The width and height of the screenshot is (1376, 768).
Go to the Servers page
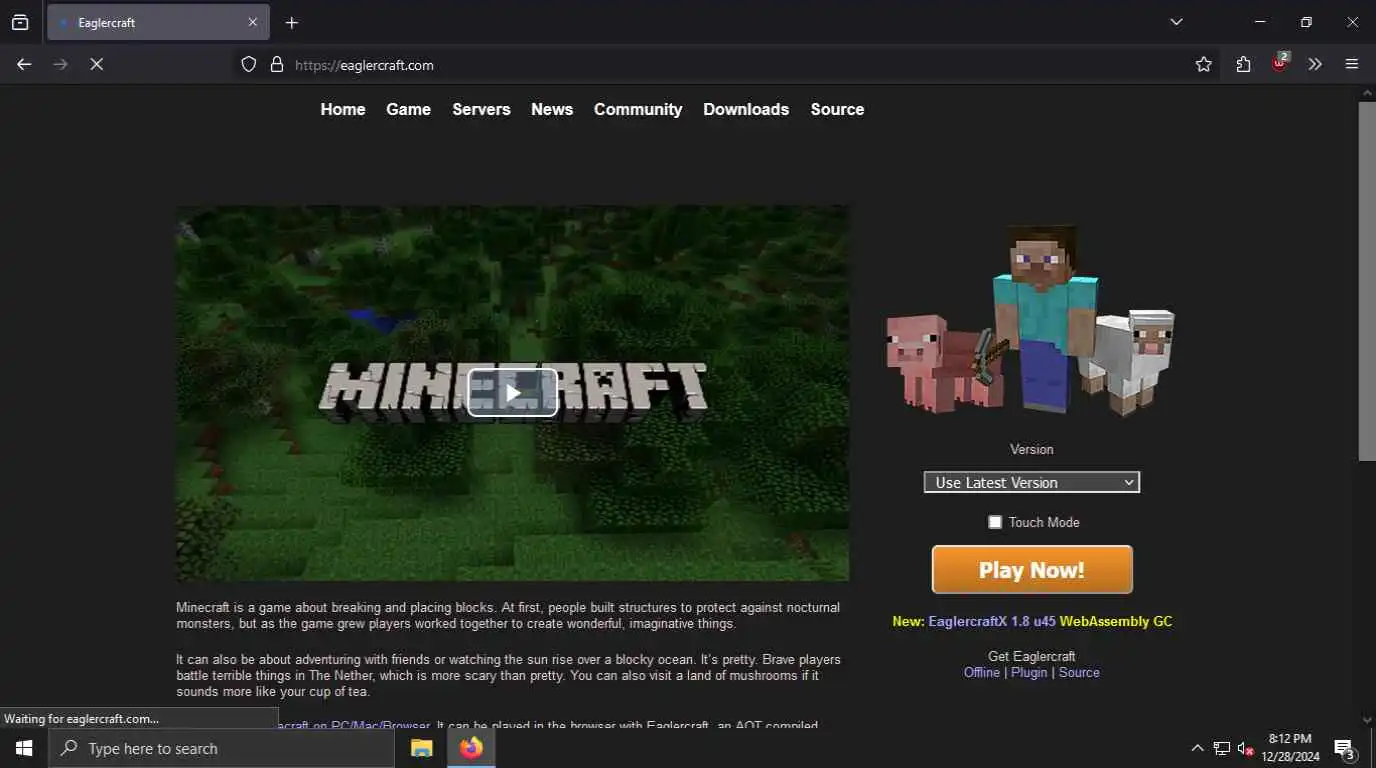pyautogui.click(x=481, y=109)
